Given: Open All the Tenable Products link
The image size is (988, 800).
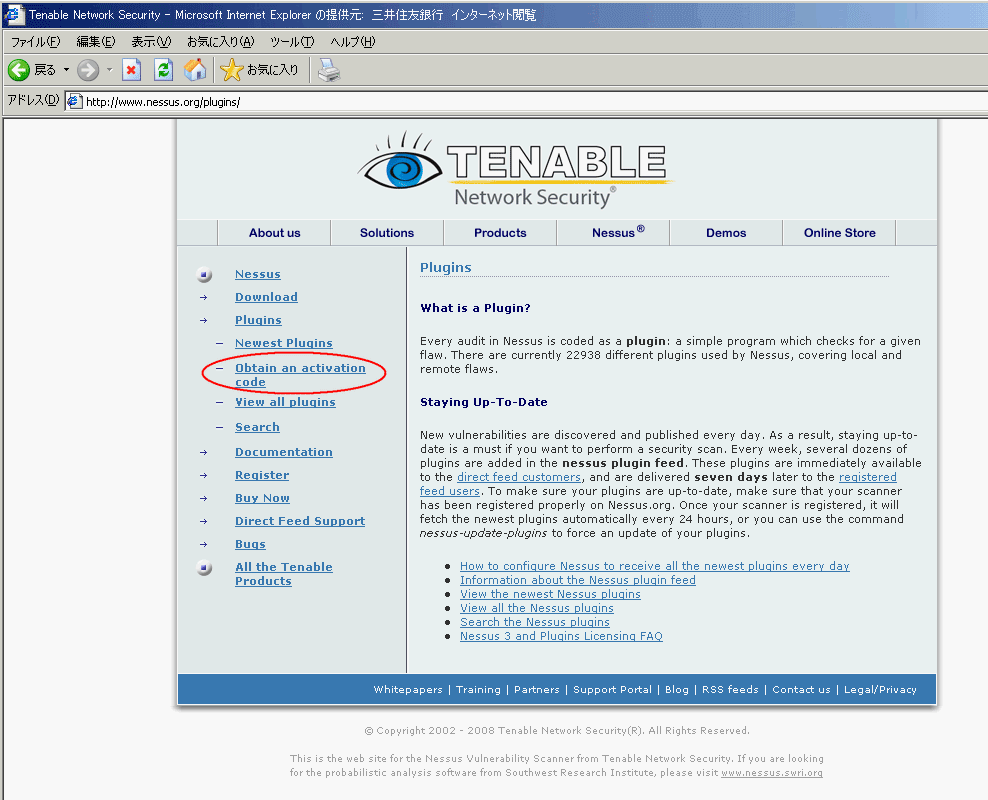Looking at the screenshot, I should [284, 574].
